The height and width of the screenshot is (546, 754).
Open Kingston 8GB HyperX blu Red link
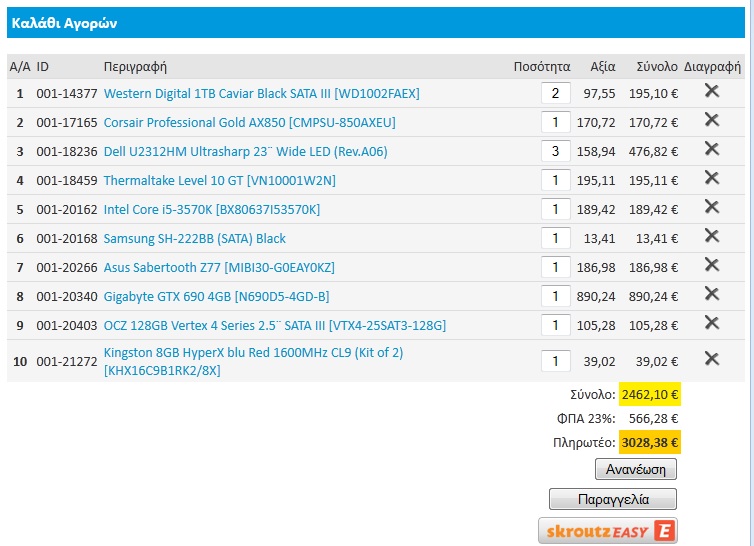(x=253, y=361)
